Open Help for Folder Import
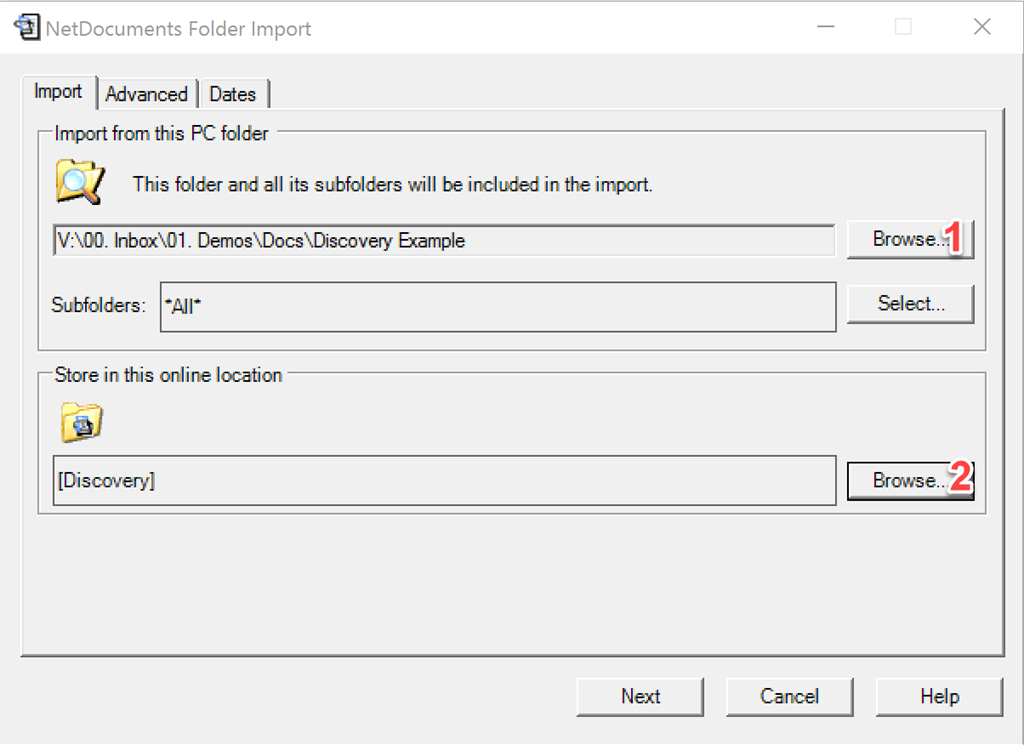Image resolution: width=1024 pixels, height=745 pixels. (x=939, y=697)
